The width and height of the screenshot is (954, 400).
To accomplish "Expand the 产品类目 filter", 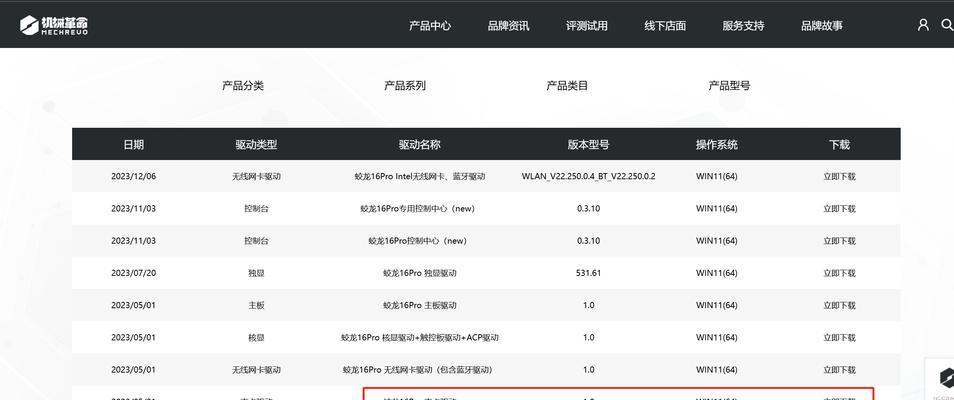I will [x=567, y=85].
